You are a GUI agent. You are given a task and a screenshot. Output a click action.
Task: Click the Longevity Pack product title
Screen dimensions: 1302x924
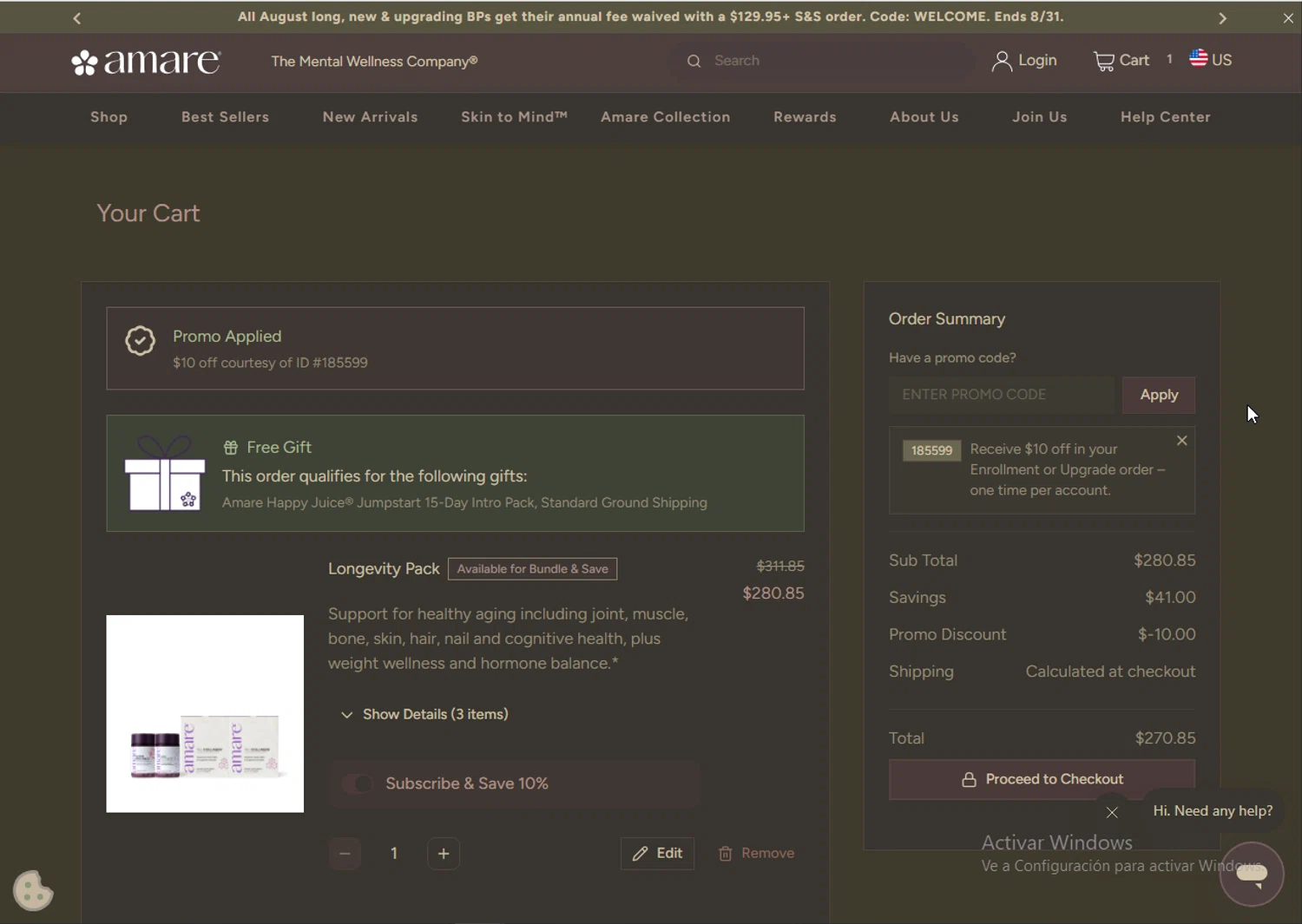coord(384,569)
